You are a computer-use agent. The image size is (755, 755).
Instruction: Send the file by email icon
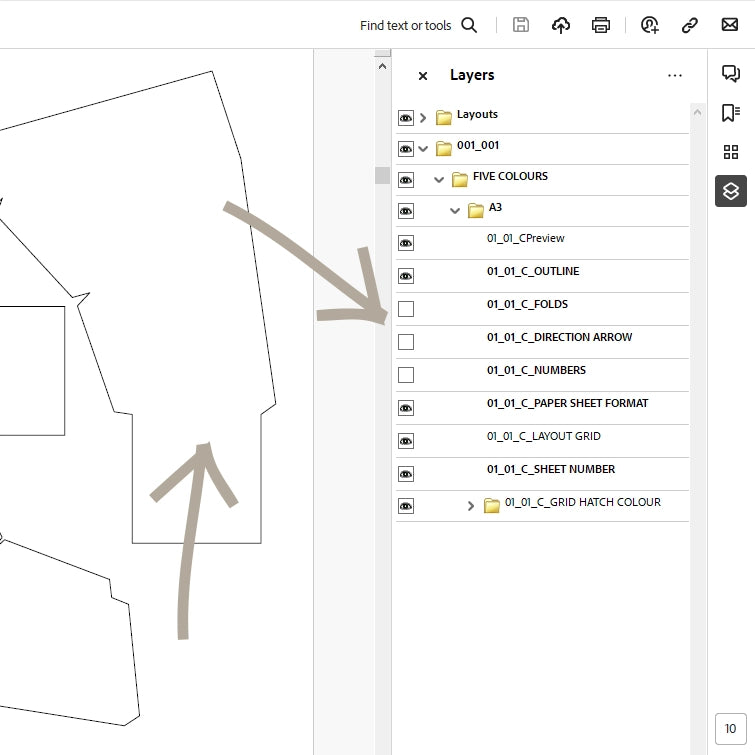tap(730, 25)
